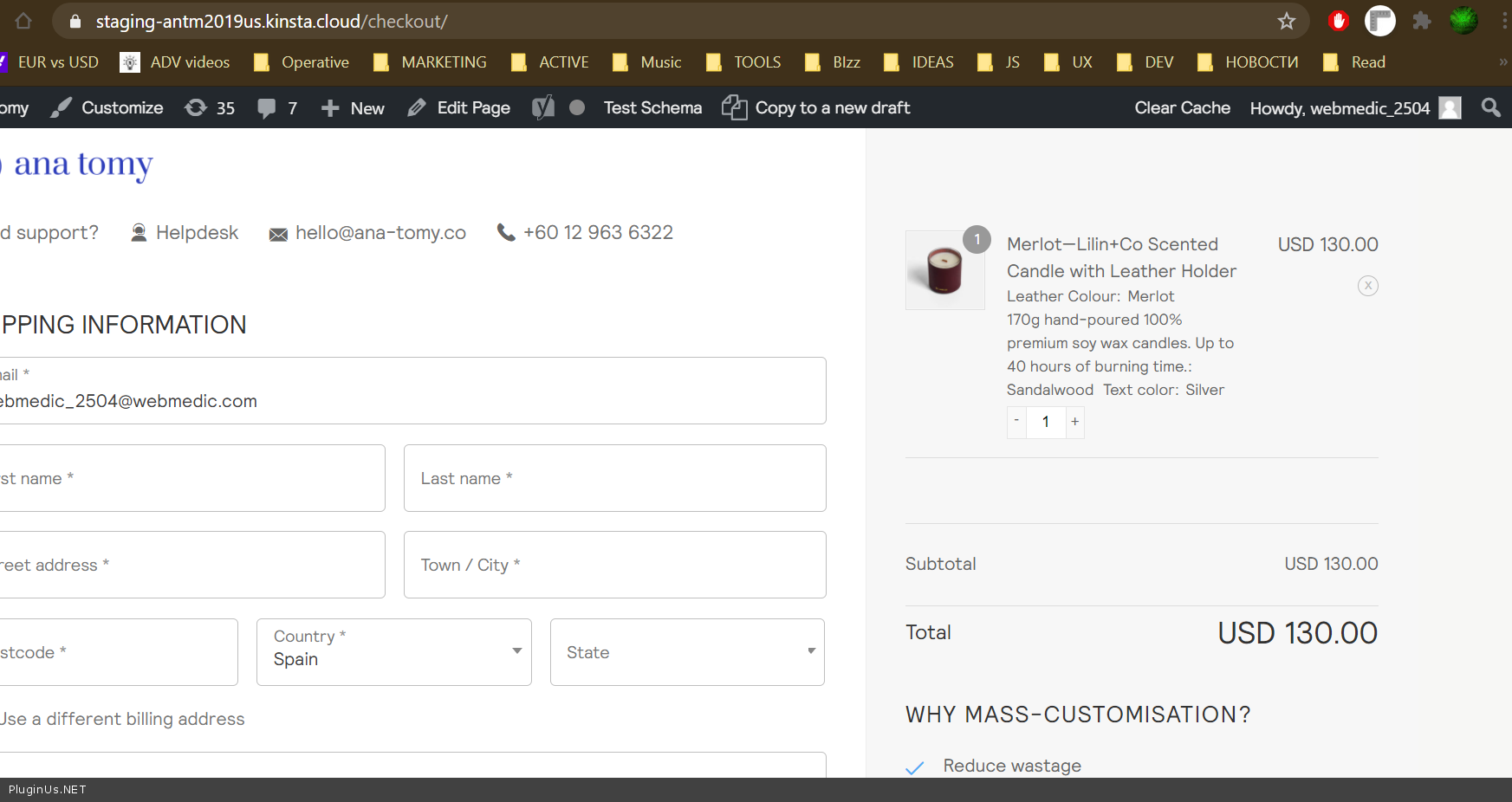Increase candle quantity with plus button
Viewport: 1512px width, 802px height.
point(1074,422)
